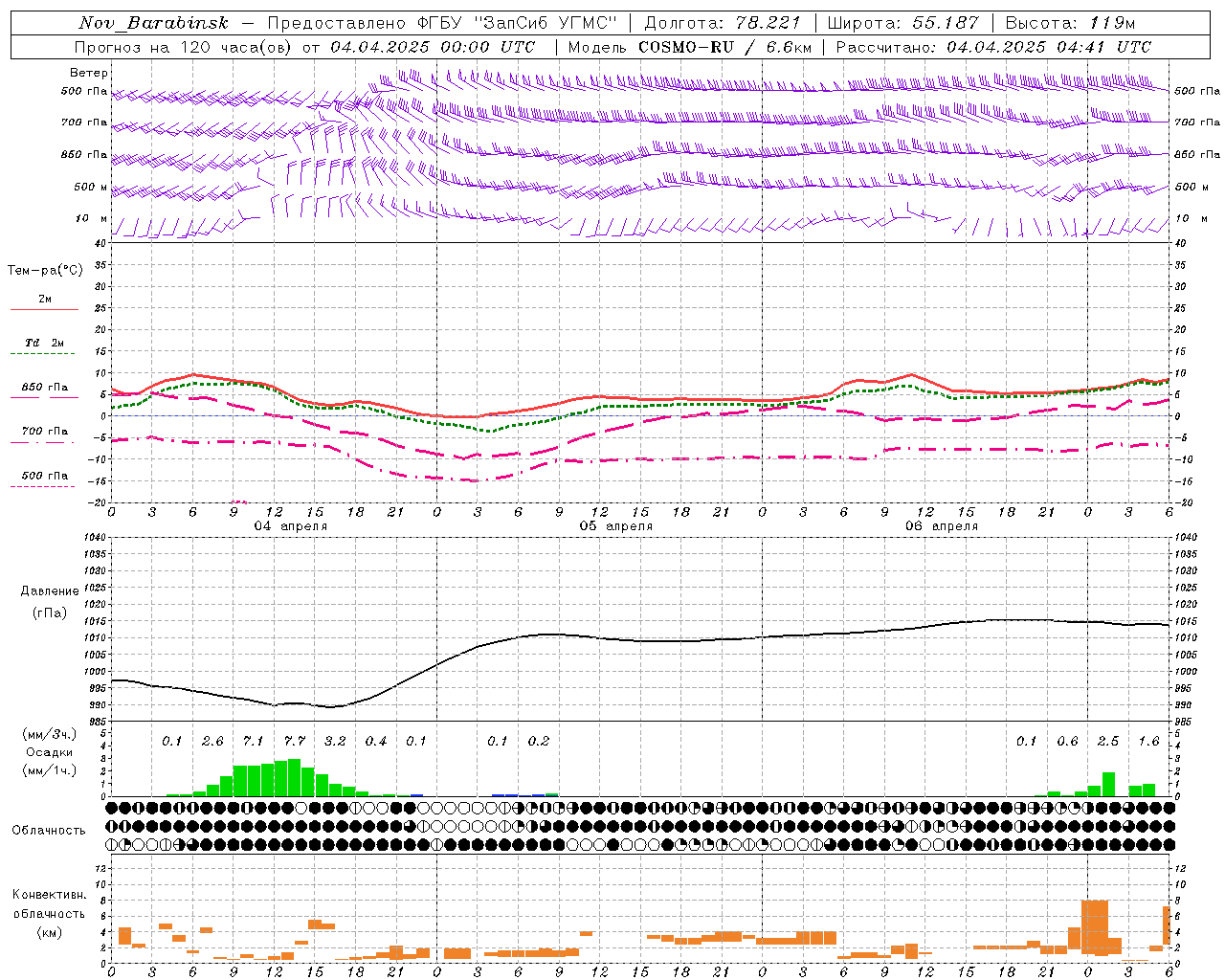Click the precipitation value 0.4

[376, 741]
